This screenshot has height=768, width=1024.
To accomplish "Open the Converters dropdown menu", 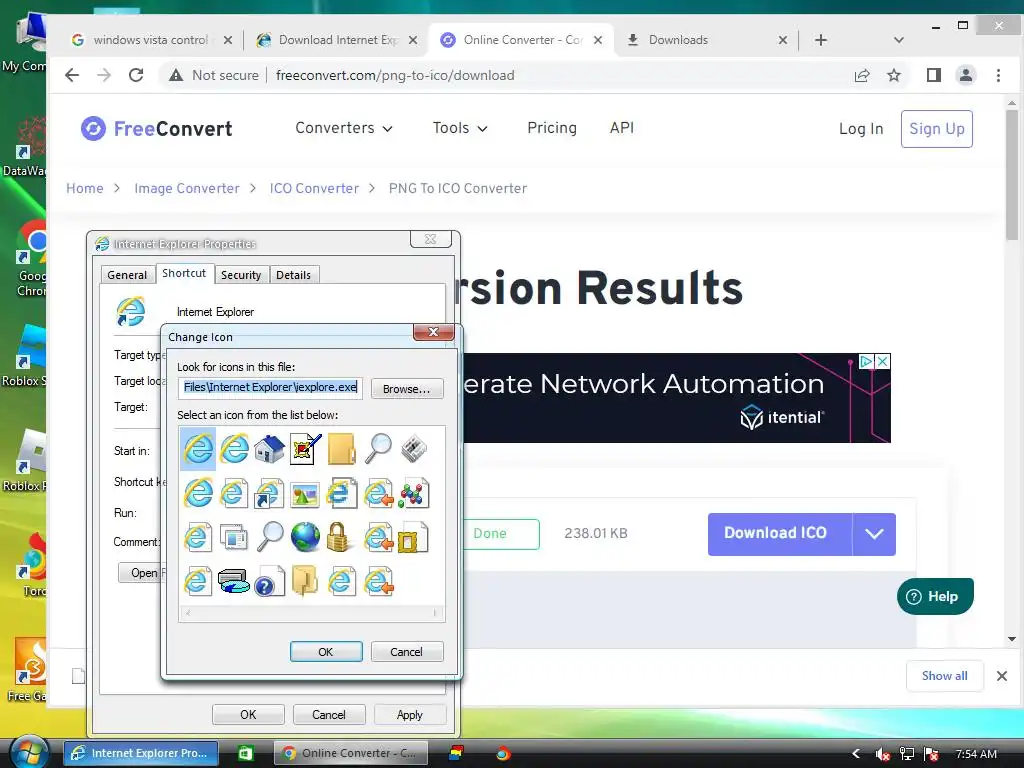I will (x=344, y=128).
